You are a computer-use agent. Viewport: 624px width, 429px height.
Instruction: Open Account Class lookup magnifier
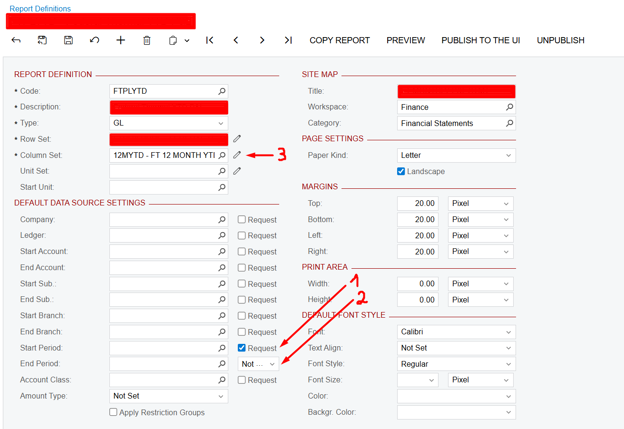[x=222, y=380]
